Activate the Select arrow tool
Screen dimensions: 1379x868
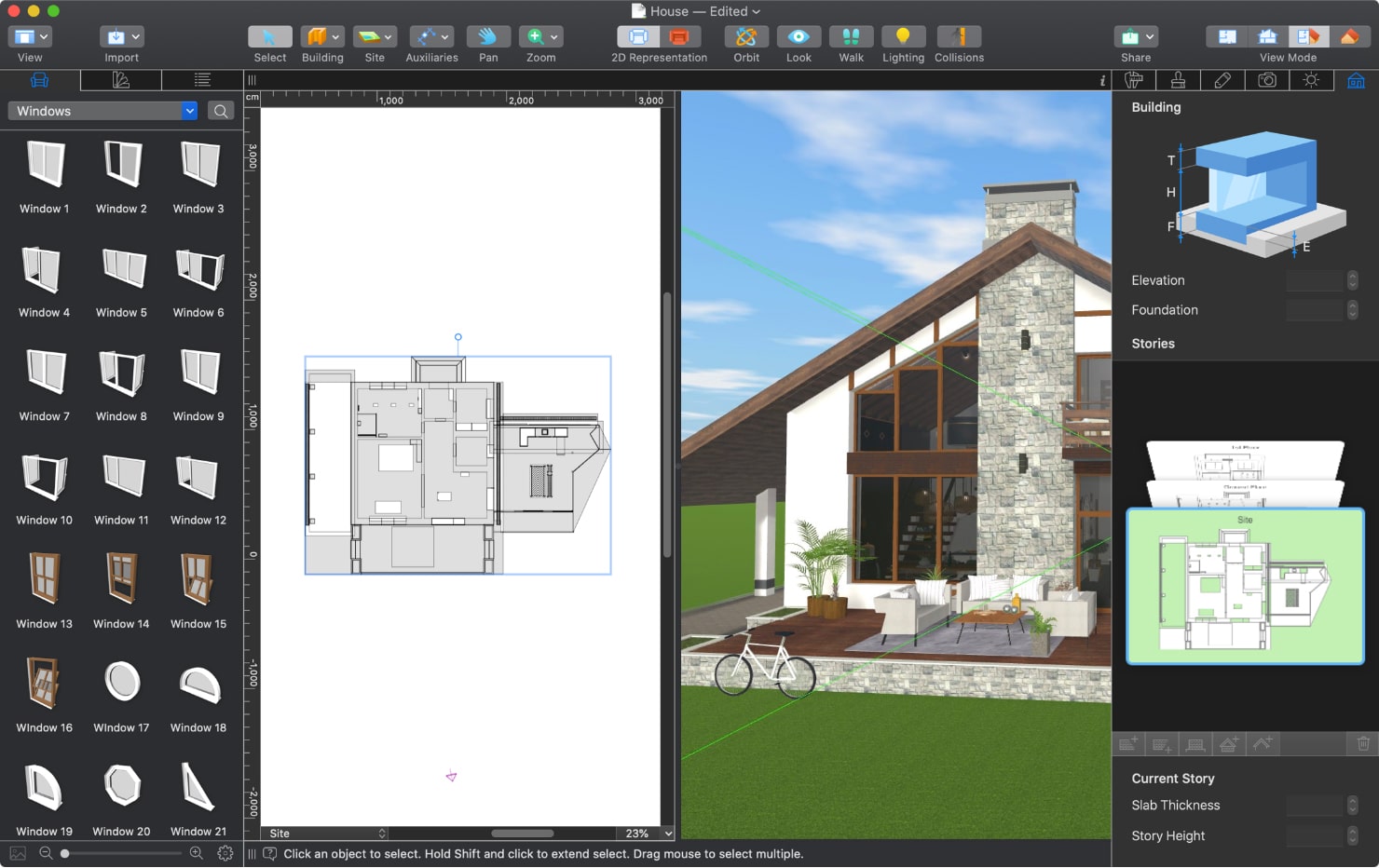click(x=269, y=37)
